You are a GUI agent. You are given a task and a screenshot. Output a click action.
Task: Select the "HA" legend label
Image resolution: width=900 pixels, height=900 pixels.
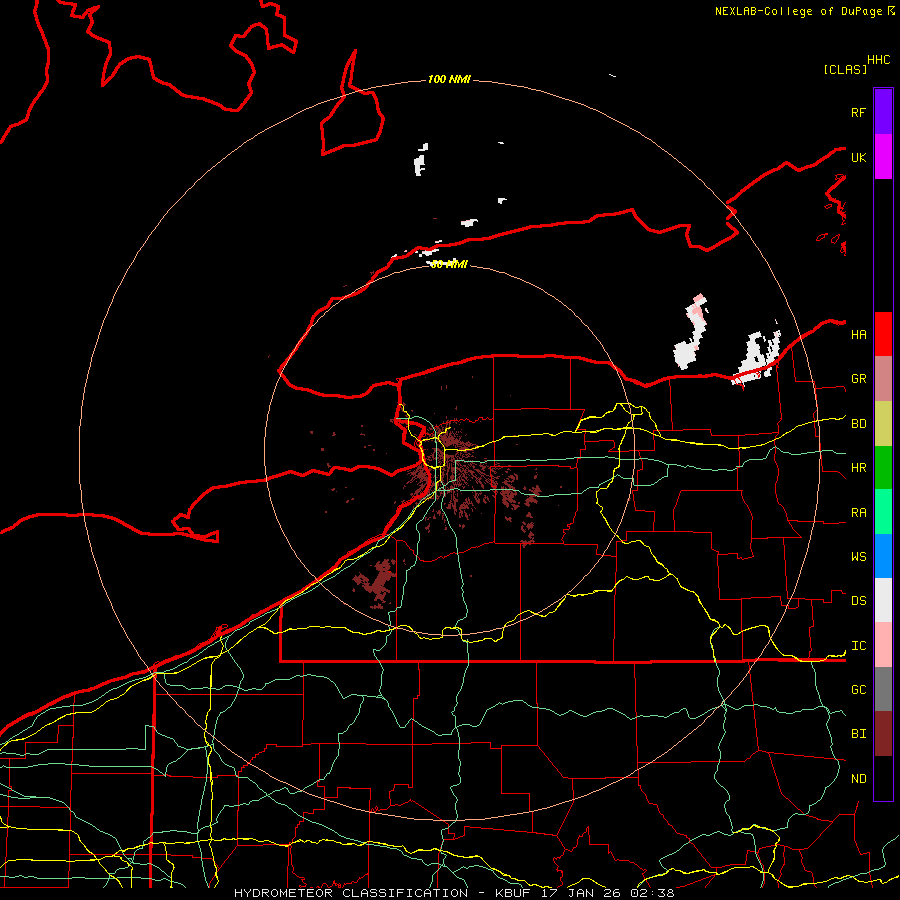(858, 334)
